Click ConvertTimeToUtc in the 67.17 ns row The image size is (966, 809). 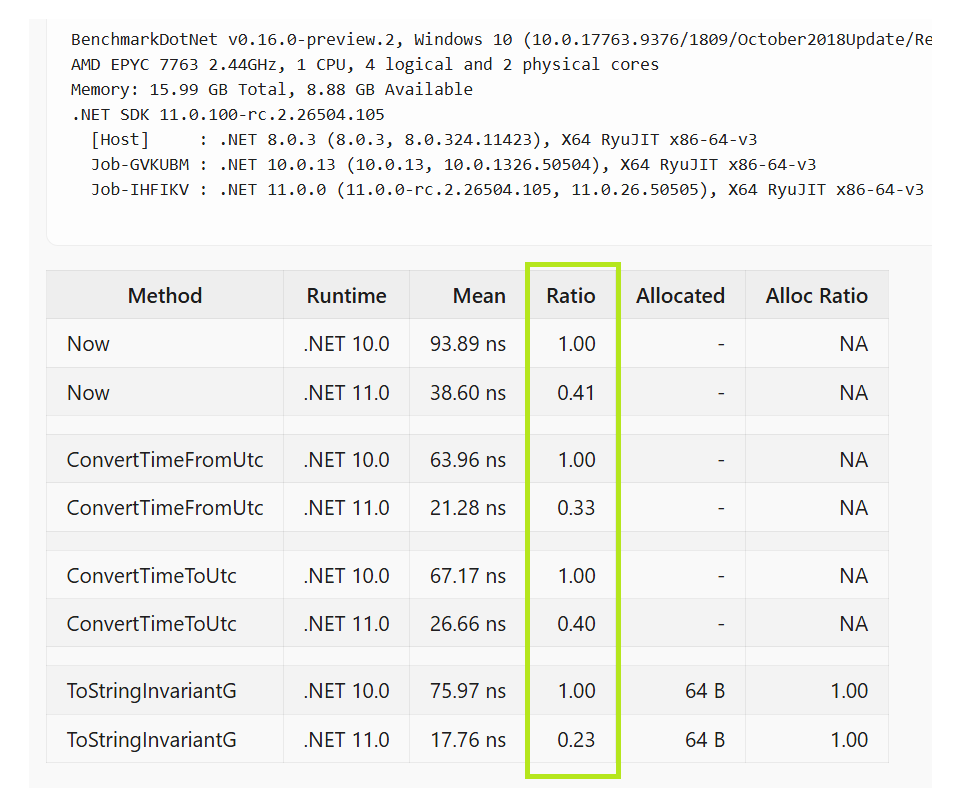(151, 575)
